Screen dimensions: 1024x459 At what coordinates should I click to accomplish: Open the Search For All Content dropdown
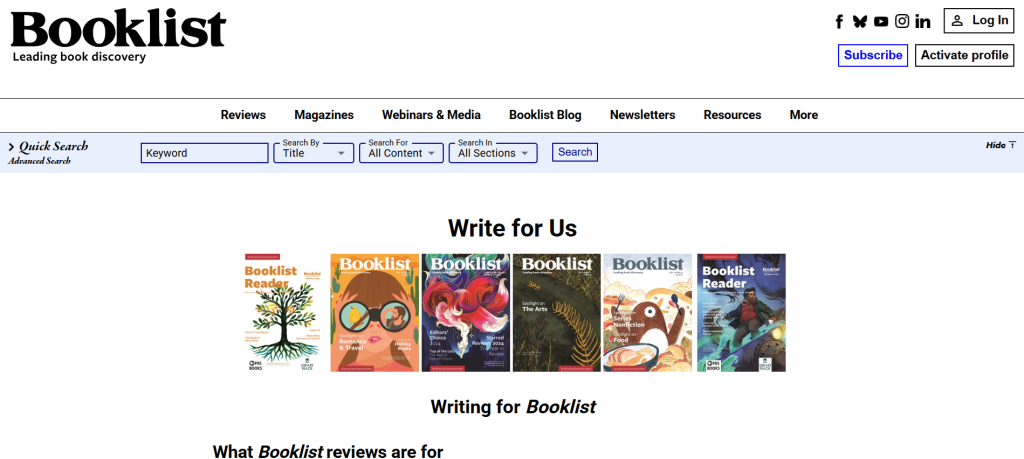(403, 153)
